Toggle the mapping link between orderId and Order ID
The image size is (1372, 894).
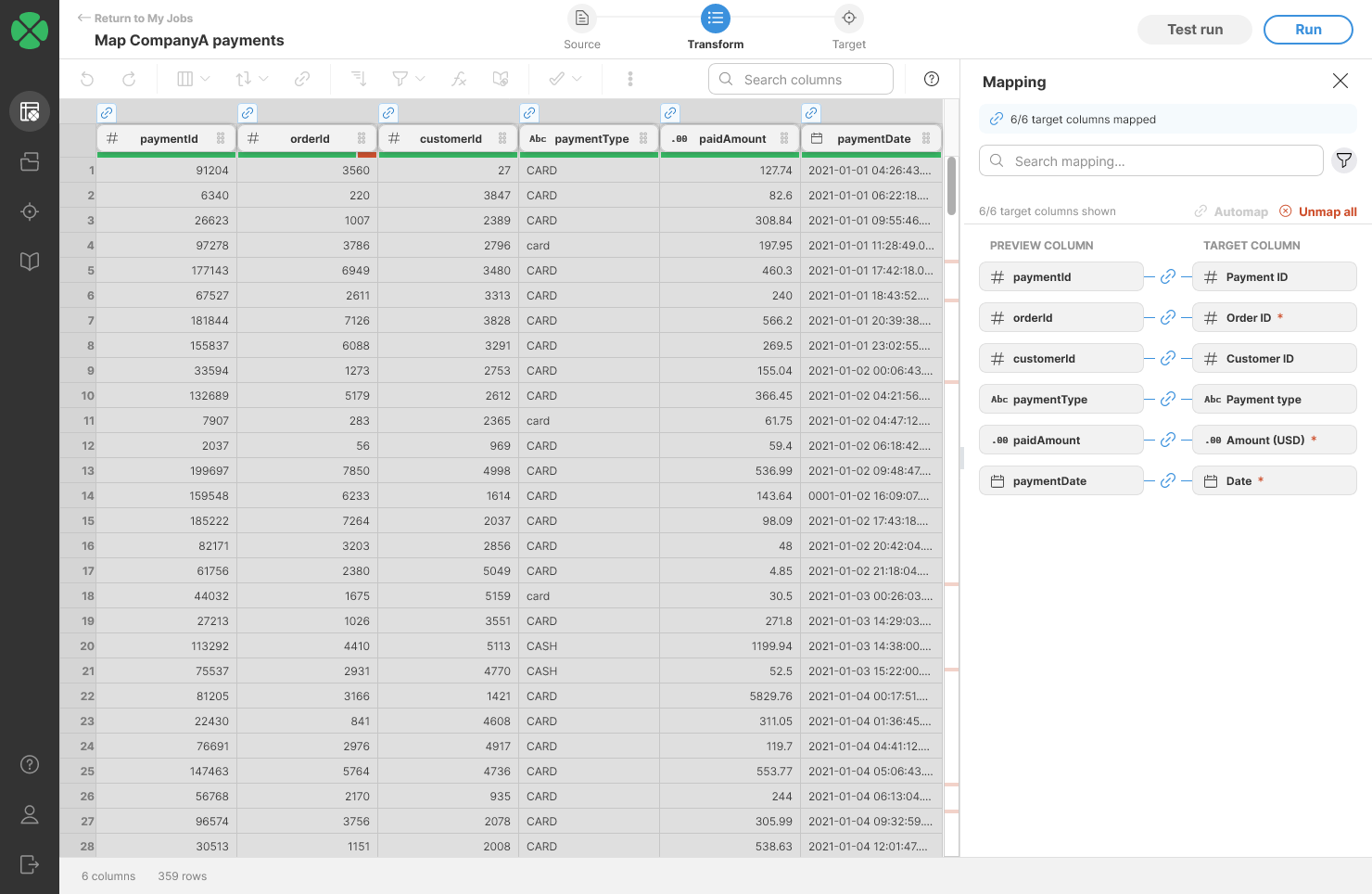click(x=1168, y=318)
